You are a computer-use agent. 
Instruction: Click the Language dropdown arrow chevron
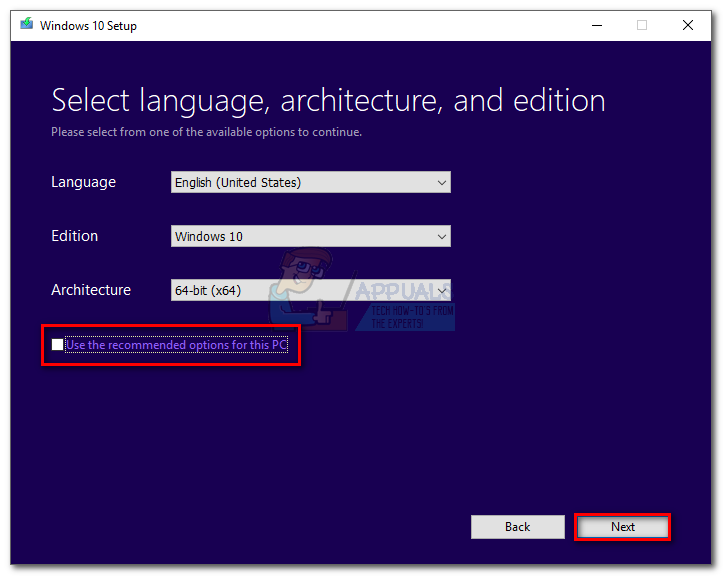[441, 182]
